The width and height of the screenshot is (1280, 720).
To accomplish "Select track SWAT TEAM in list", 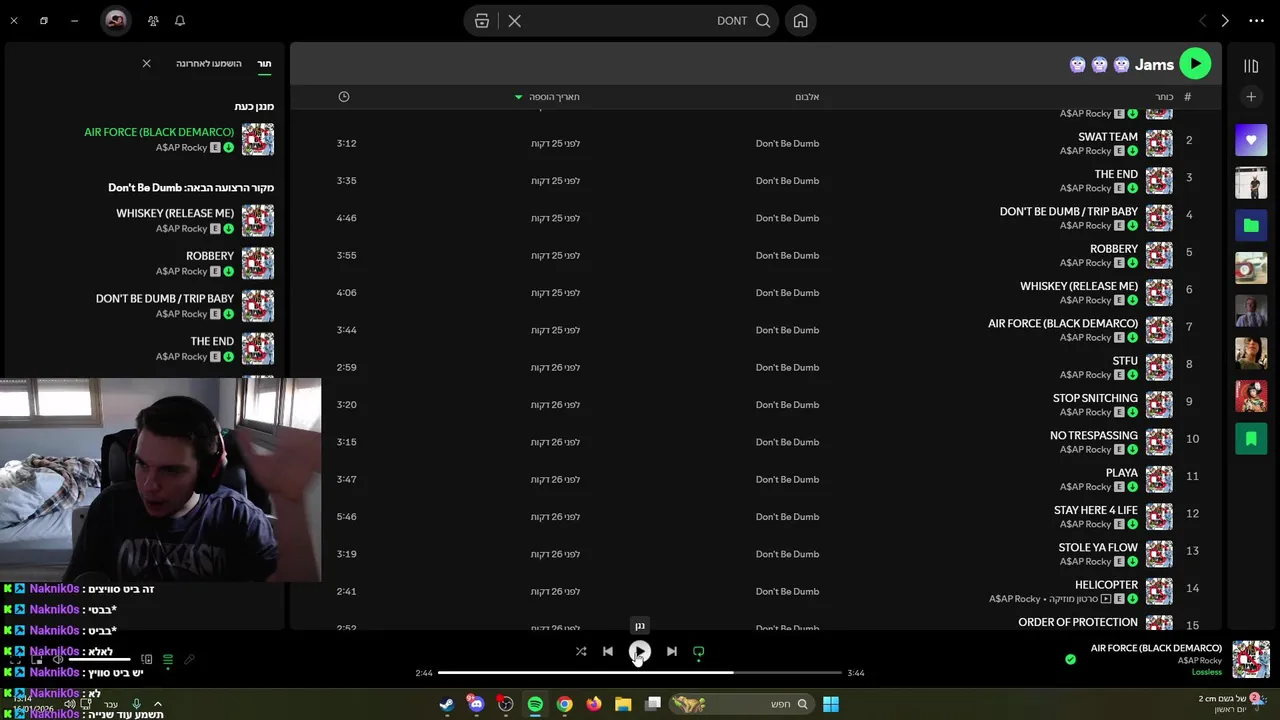I will click(x=1108, y=137).
